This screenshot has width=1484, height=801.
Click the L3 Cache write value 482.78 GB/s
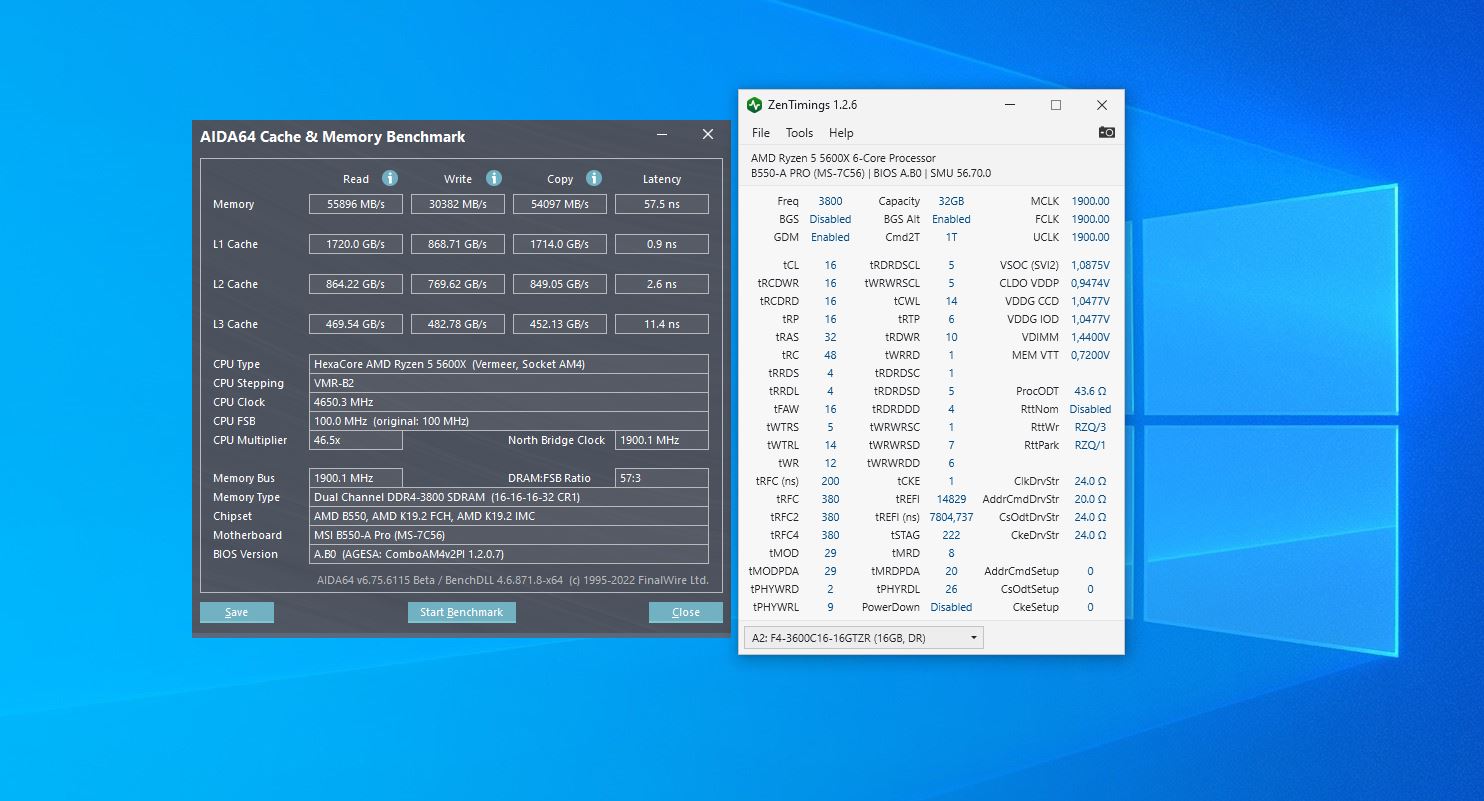click(x=458, y=324)
